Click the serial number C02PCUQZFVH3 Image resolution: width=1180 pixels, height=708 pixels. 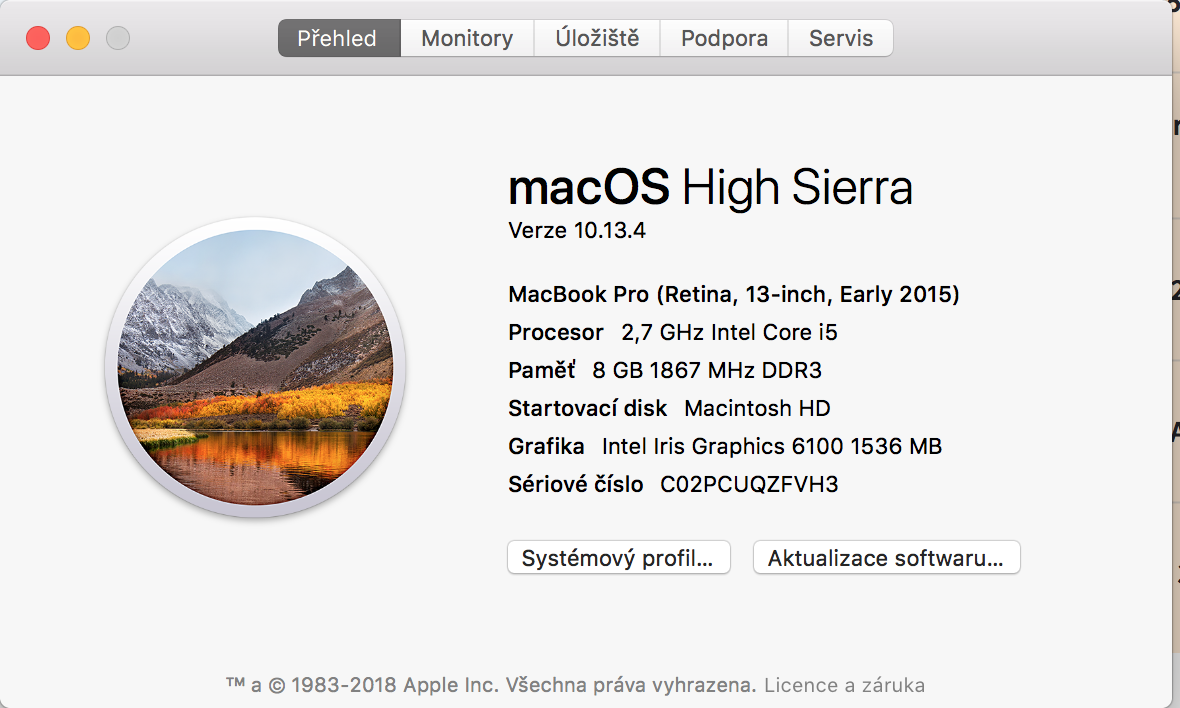click(749, 485)
